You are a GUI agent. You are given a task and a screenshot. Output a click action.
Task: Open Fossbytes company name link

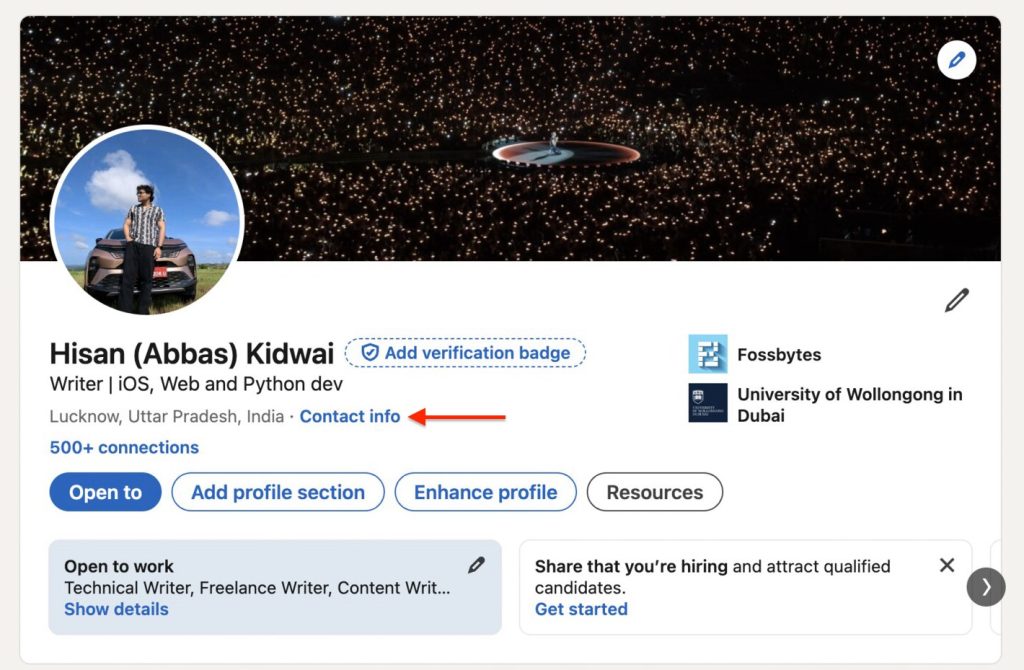pos(779,354)
